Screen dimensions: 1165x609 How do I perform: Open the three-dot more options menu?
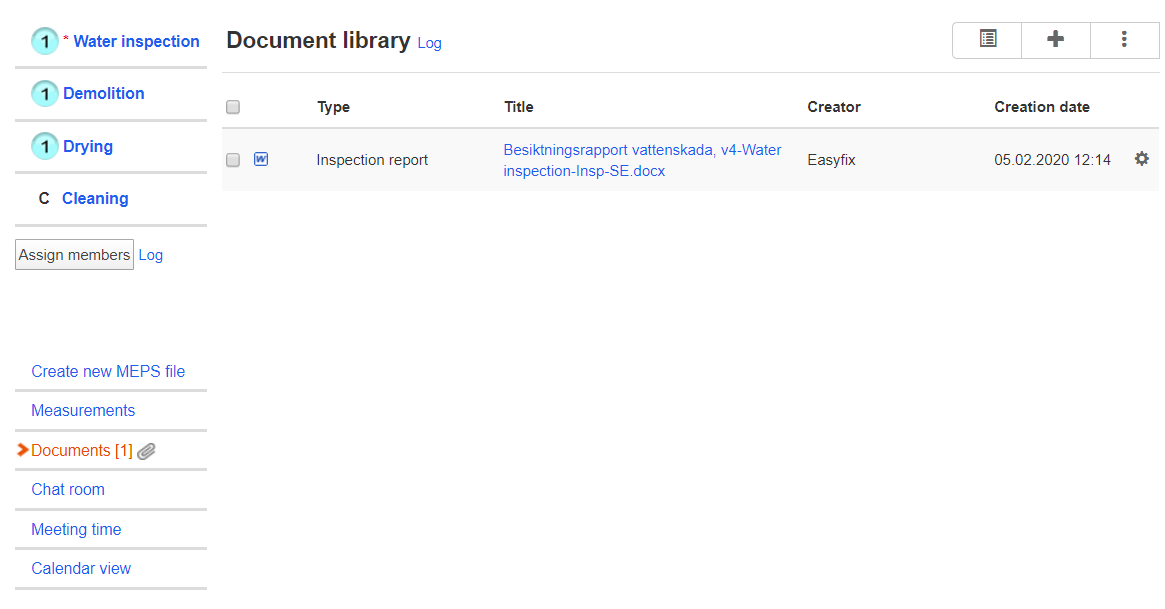coord(1124,40)
